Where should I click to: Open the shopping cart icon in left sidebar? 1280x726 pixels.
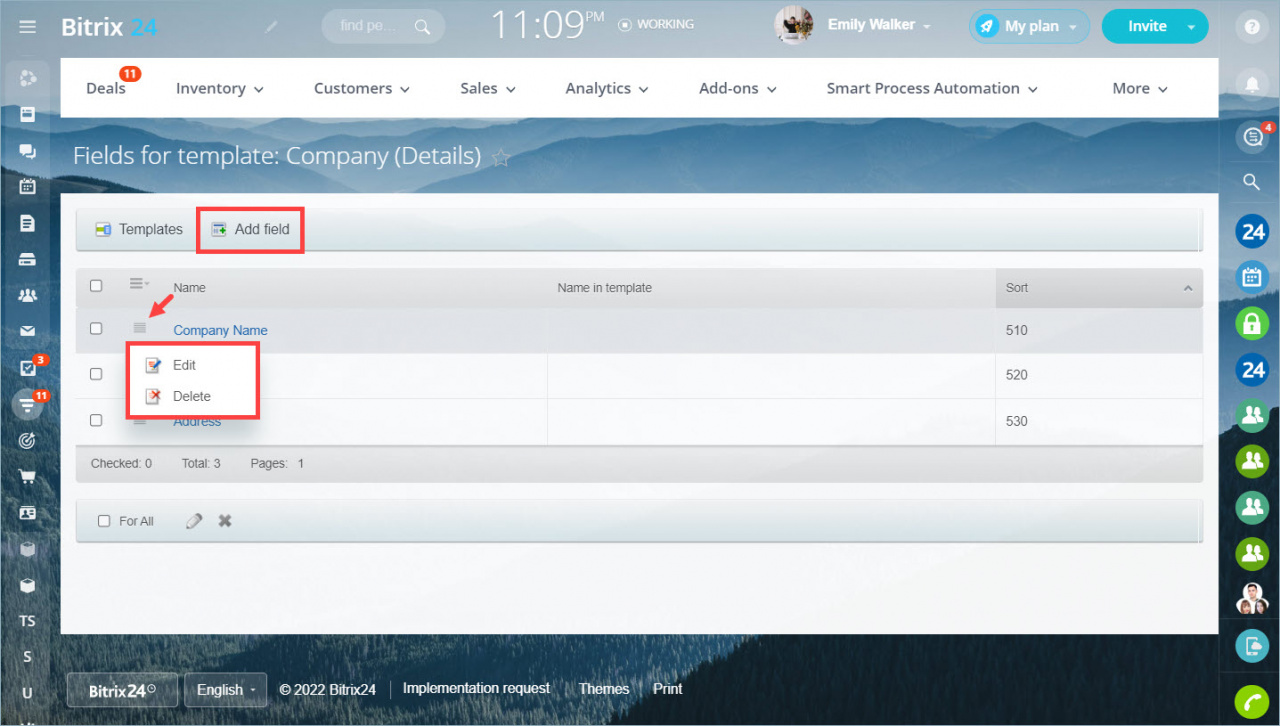[x=28, y=477]
